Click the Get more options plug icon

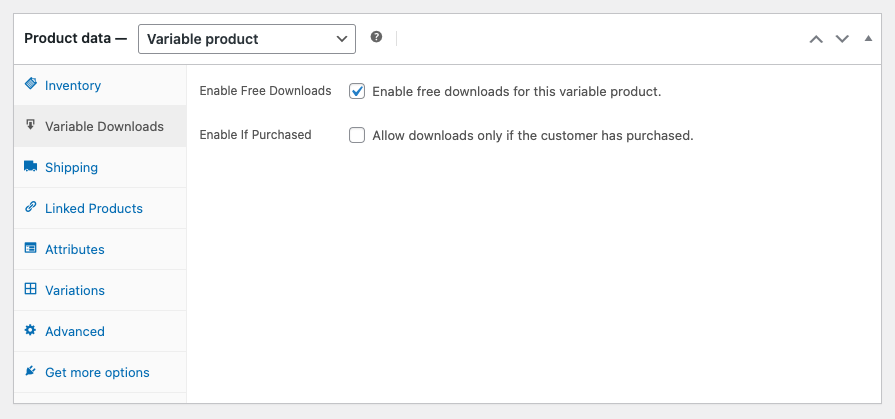(30, 372)
